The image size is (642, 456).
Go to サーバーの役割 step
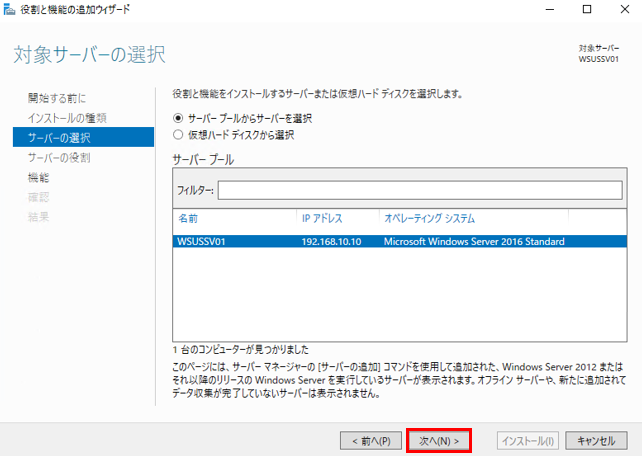tap(60, 157)
